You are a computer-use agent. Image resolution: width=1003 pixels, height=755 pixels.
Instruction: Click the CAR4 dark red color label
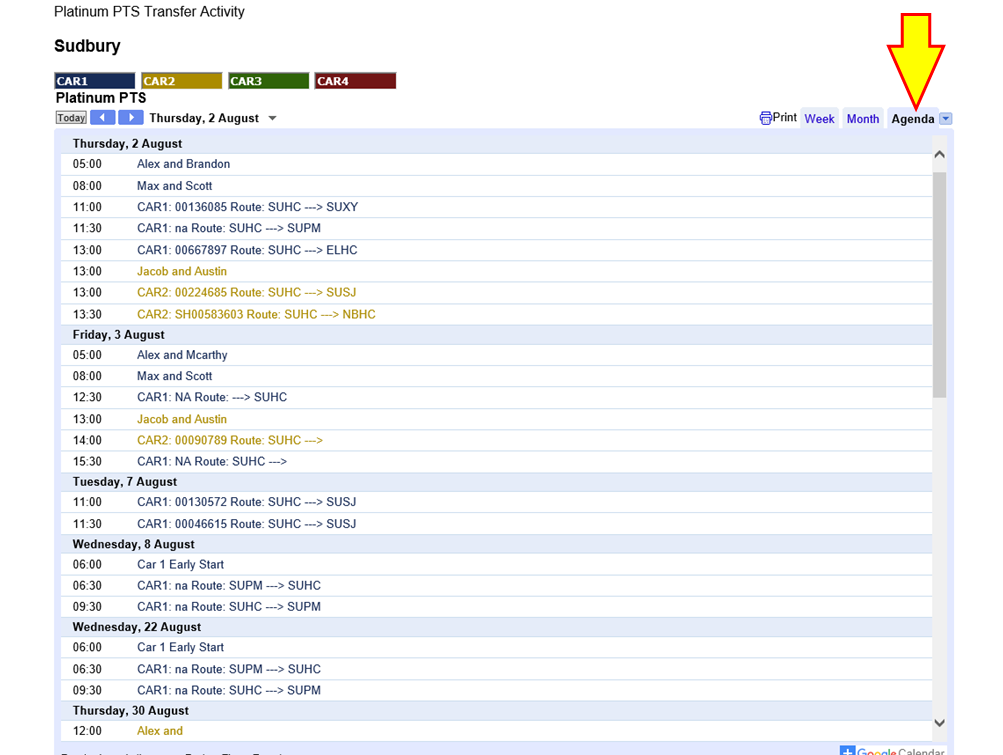click(x=355, y=81)
